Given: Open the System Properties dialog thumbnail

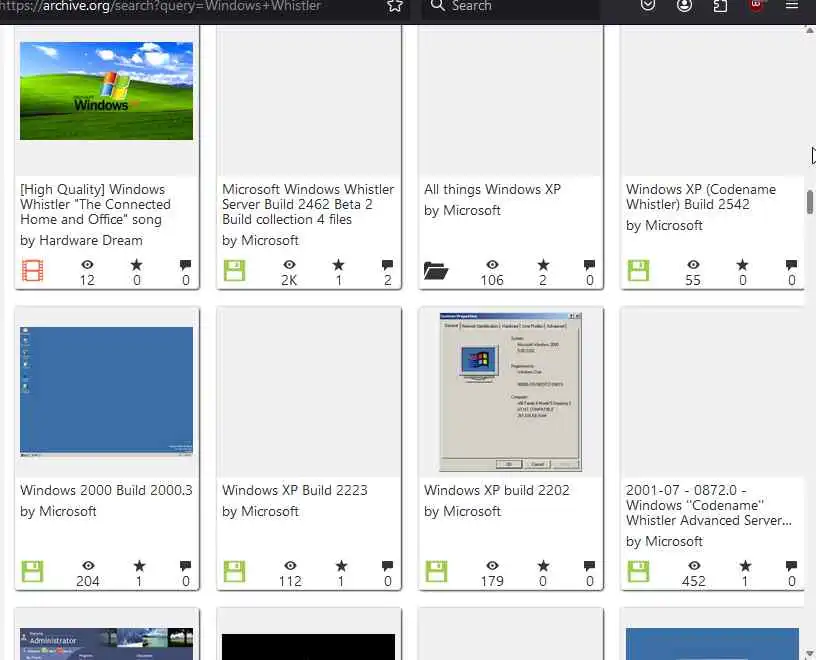Looking at the screenshot, I should coord(511,392).
